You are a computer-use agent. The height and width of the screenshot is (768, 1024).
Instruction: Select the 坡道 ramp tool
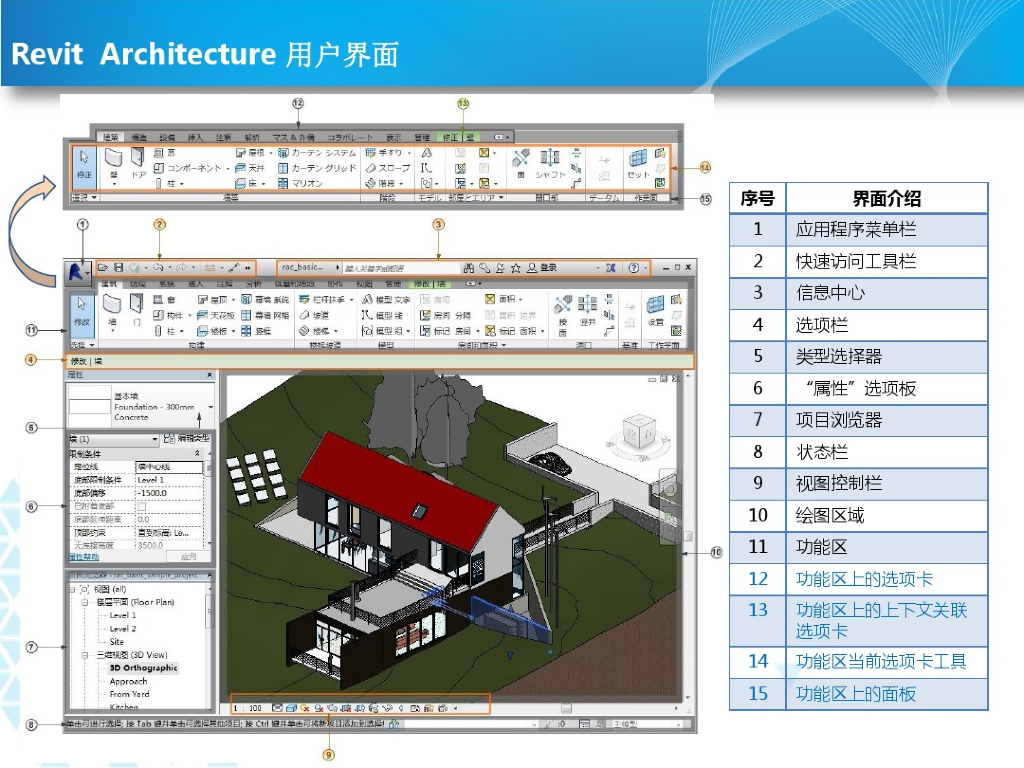pyautogui.click(x=314, y=315)
